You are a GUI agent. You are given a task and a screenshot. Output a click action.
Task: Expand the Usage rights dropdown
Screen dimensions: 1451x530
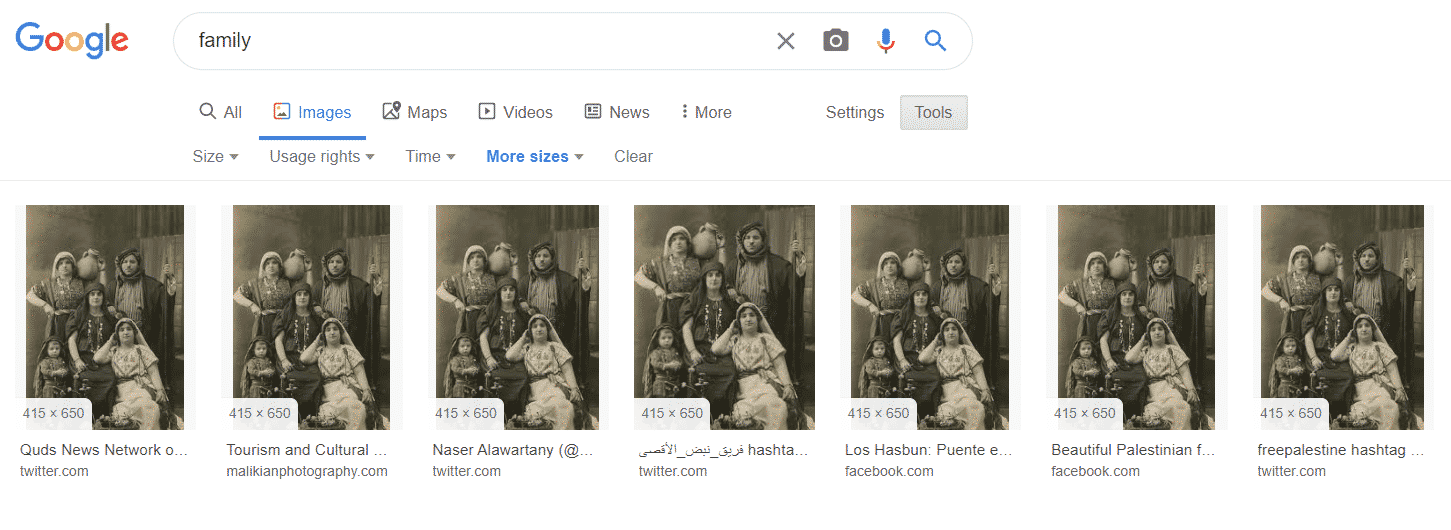(322, 156)
